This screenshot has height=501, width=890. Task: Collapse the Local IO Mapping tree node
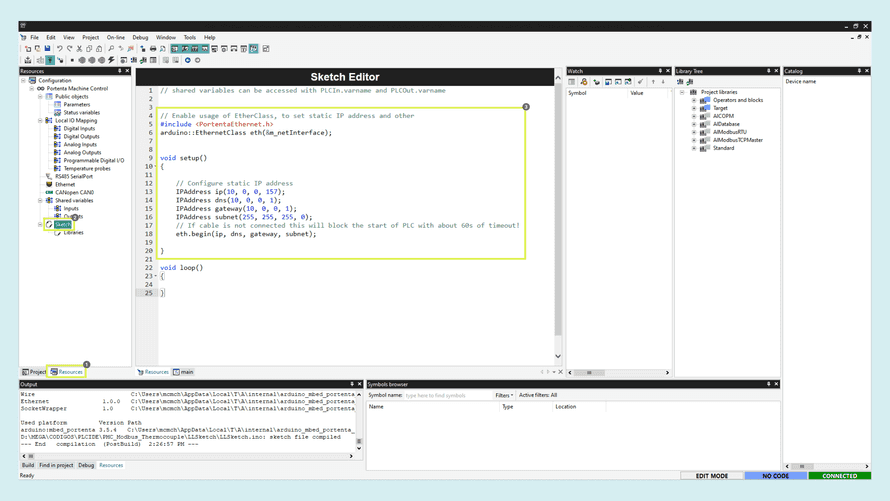40,120
